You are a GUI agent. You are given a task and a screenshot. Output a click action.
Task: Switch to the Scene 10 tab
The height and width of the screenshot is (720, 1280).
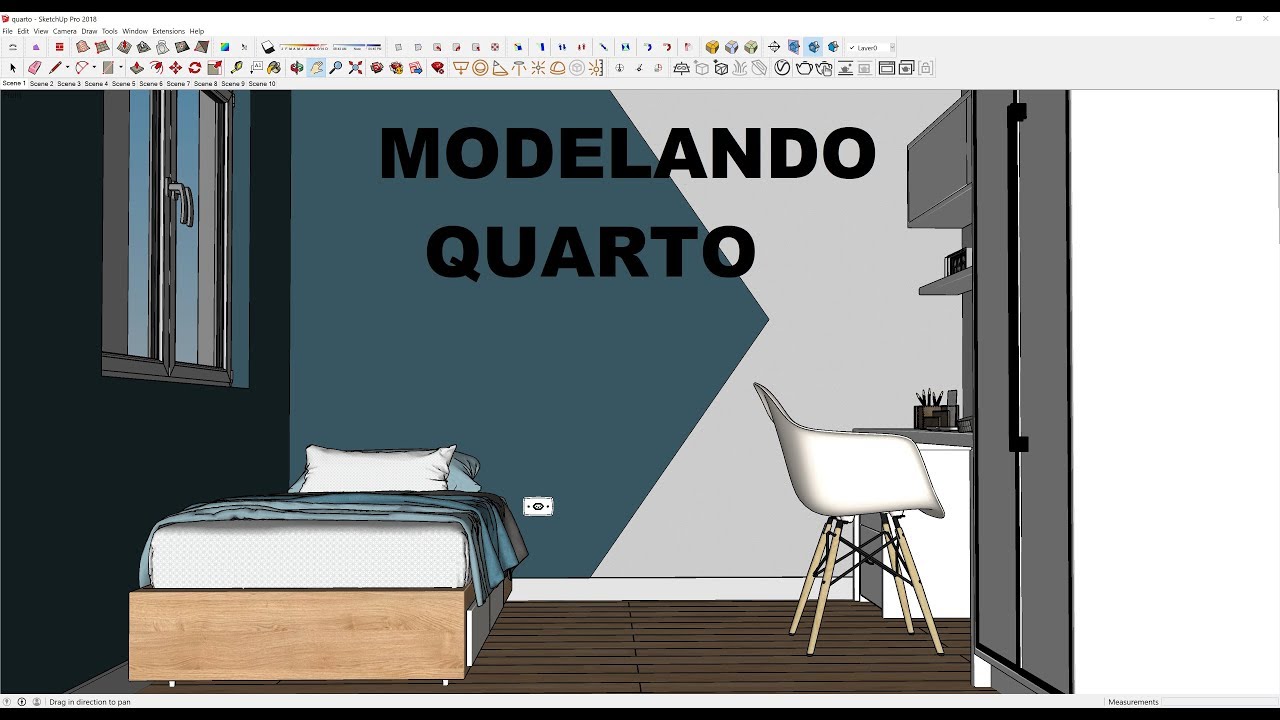point(262,84)
